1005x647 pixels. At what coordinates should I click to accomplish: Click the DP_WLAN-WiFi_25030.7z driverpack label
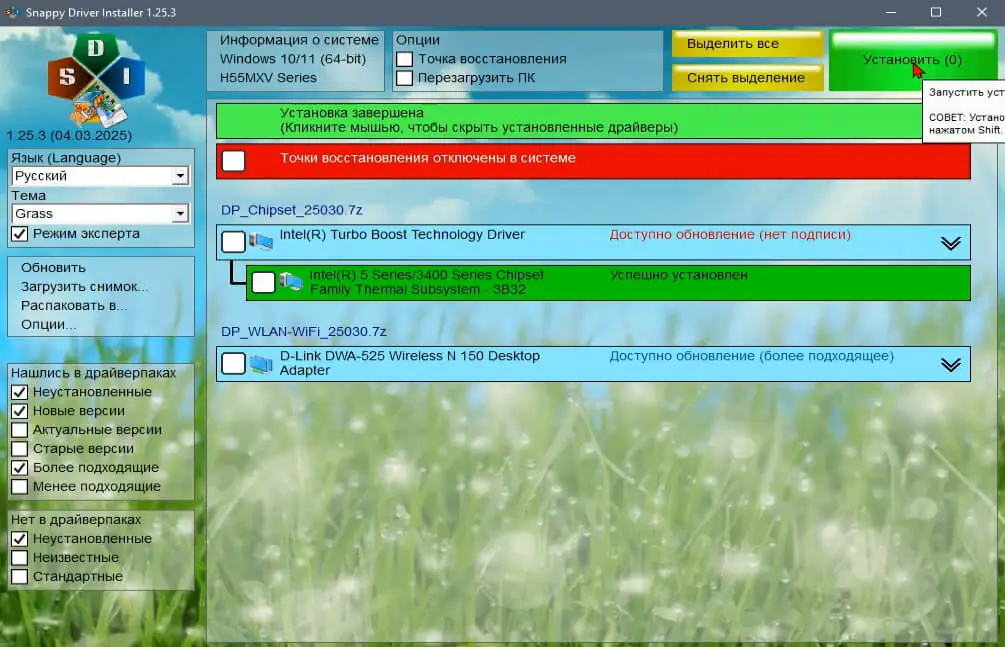(304, 332)
